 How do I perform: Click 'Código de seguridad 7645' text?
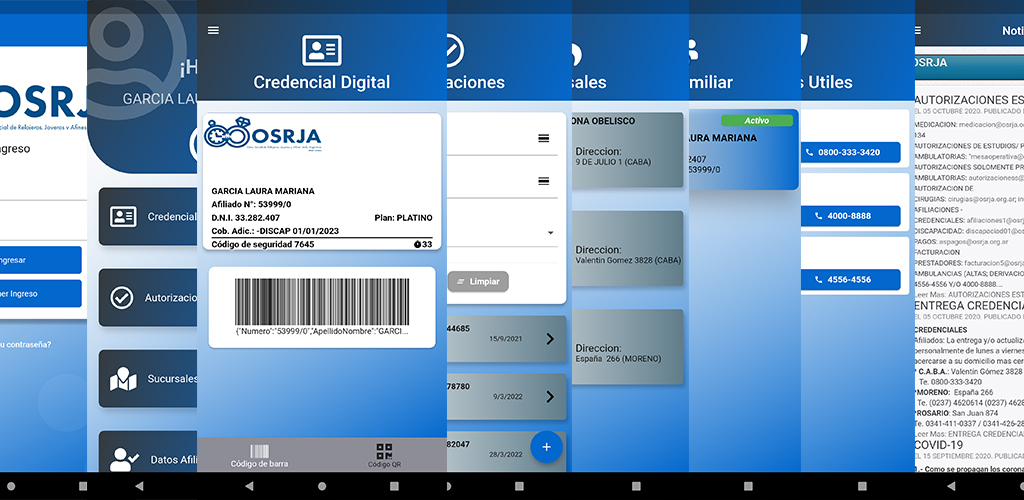(263, 244)
